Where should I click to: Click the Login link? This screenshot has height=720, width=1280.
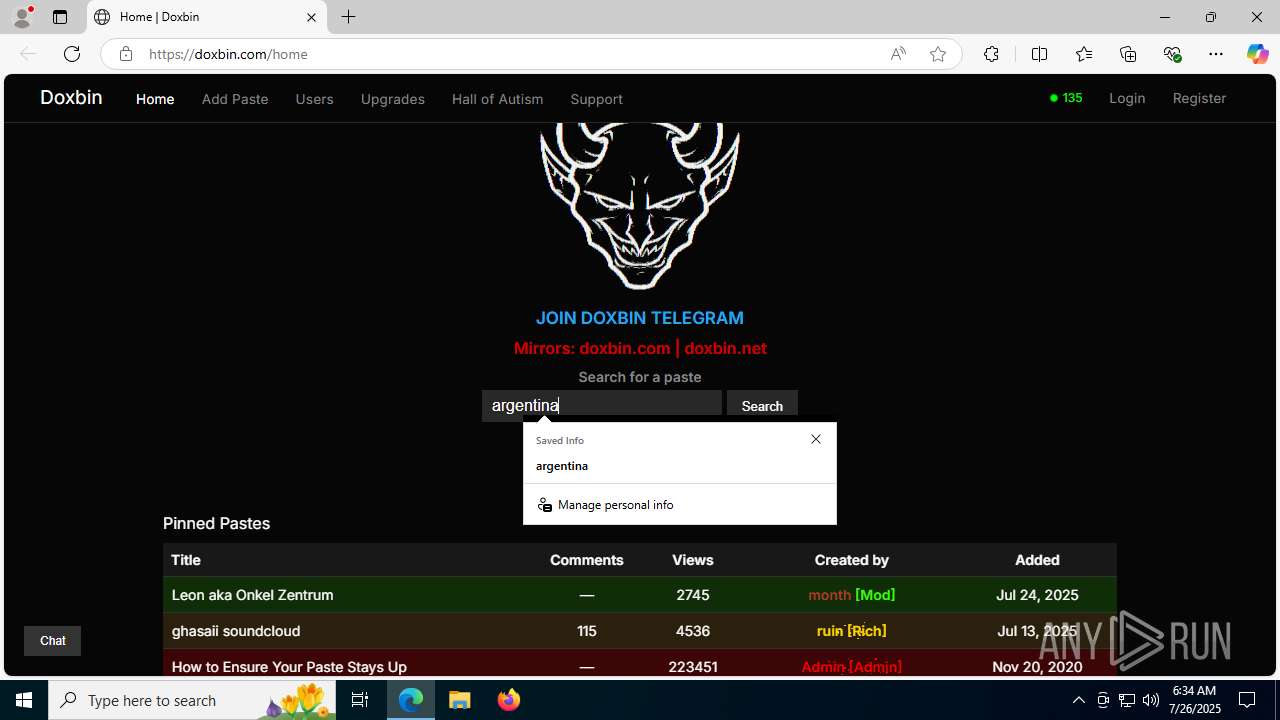(1127, 98)
